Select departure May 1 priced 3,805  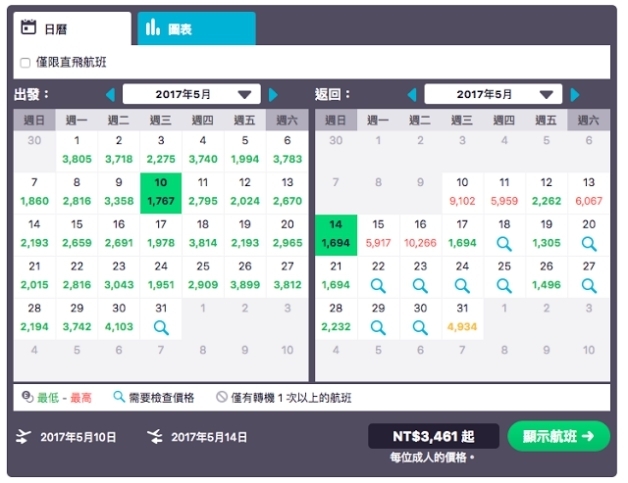76,151
